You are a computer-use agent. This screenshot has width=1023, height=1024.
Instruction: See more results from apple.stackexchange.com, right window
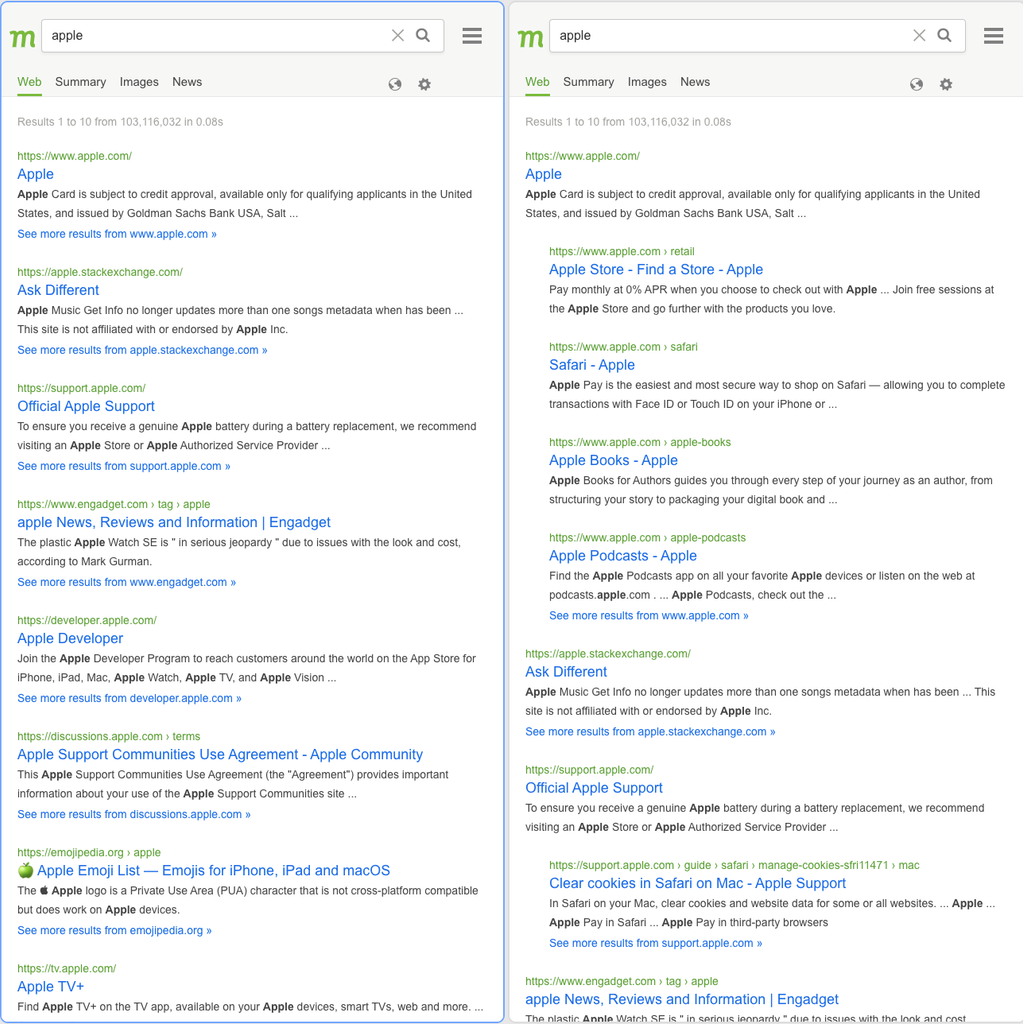tap(650, 732)
